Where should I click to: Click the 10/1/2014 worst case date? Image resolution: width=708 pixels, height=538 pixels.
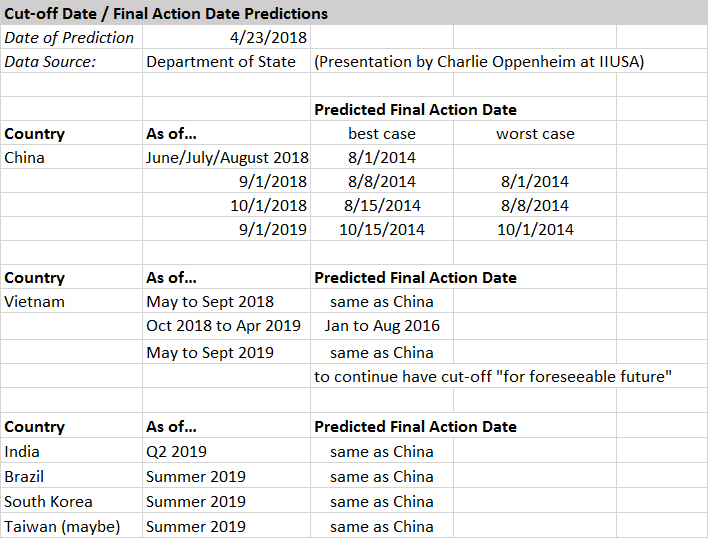533,230
